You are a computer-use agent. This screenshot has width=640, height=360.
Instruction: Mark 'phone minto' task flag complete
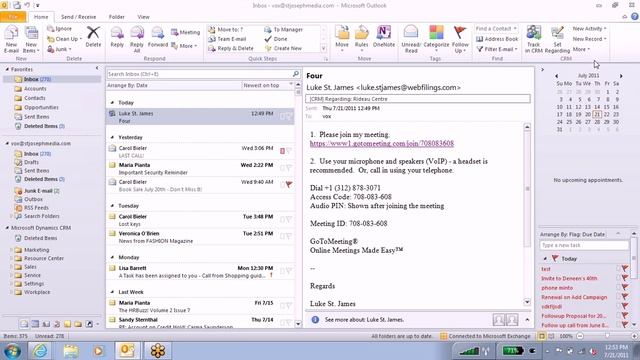pyautogui.click(x=624, y=287)
